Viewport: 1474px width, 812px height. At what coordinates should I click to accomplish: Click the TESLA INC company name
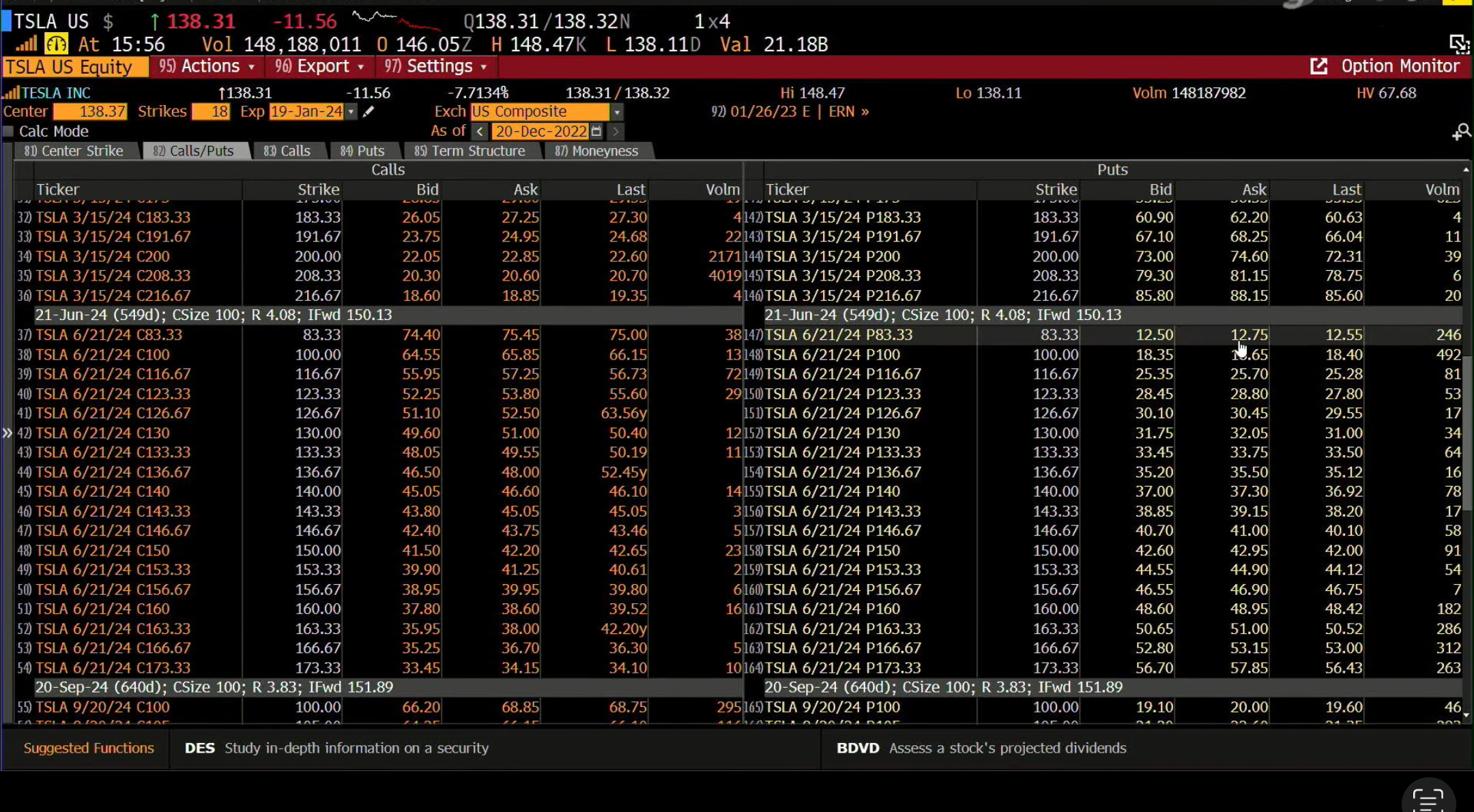point(56,93)
